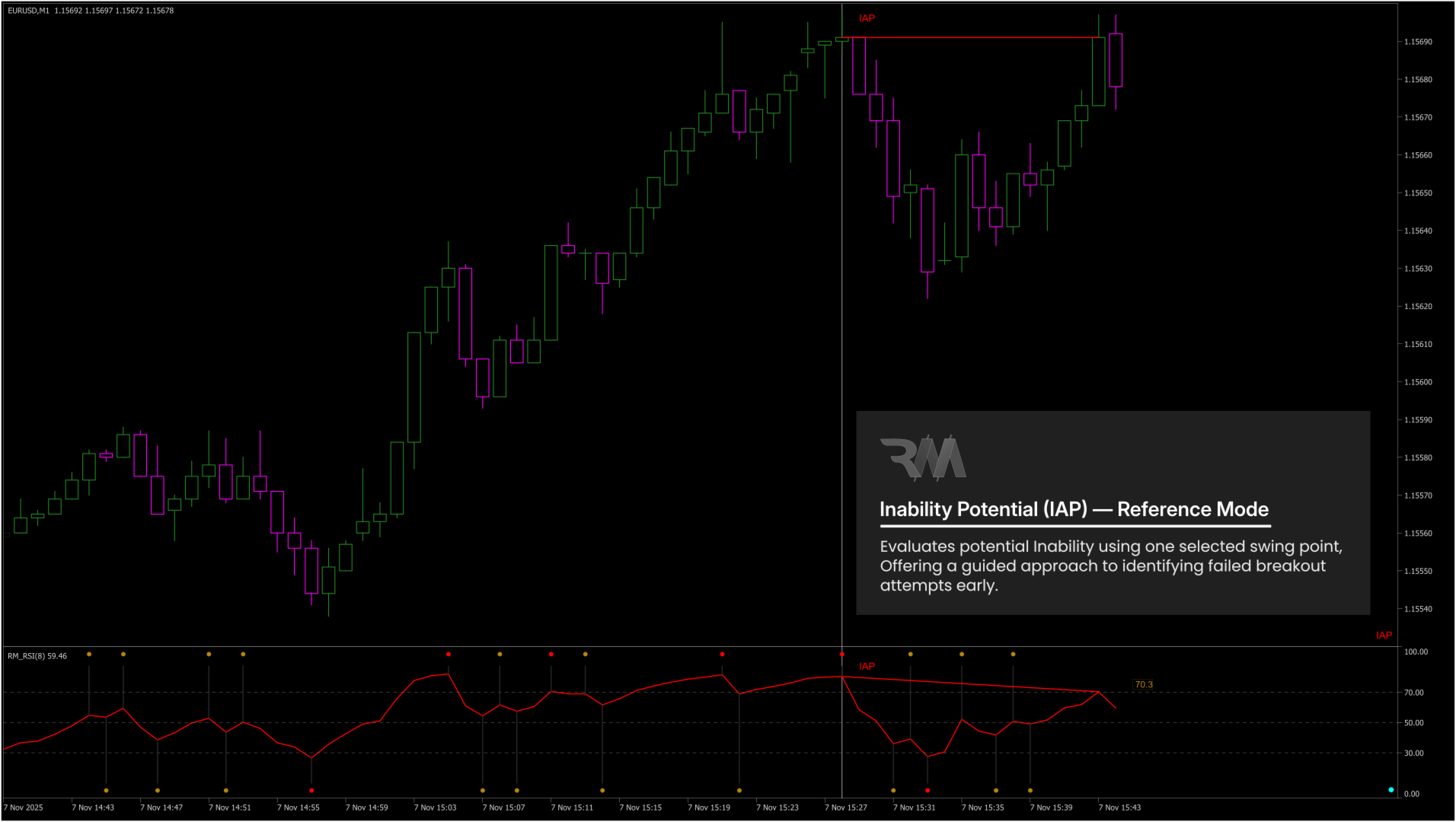This screenshot has width=1456, height=822.
Task: Click the 7 Nov 15:23 time label
Action: [x=777, y=808]
